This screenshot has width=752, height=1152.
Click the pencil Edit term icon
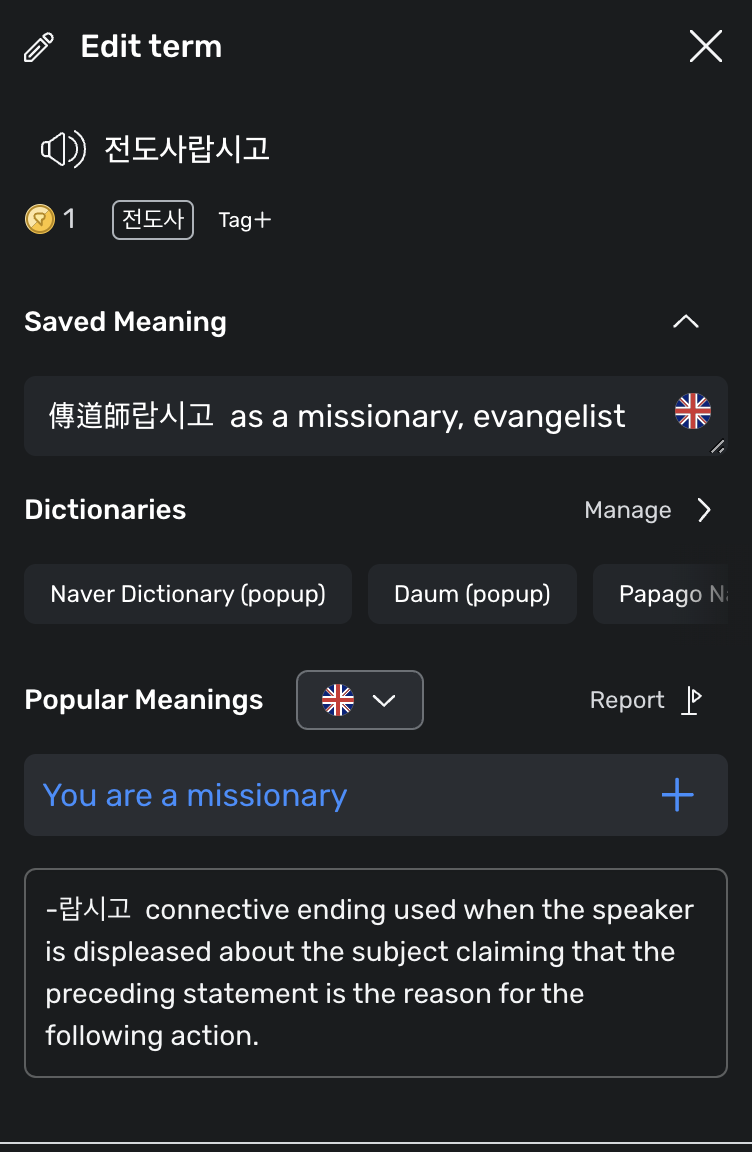click(x=39, y=47)
